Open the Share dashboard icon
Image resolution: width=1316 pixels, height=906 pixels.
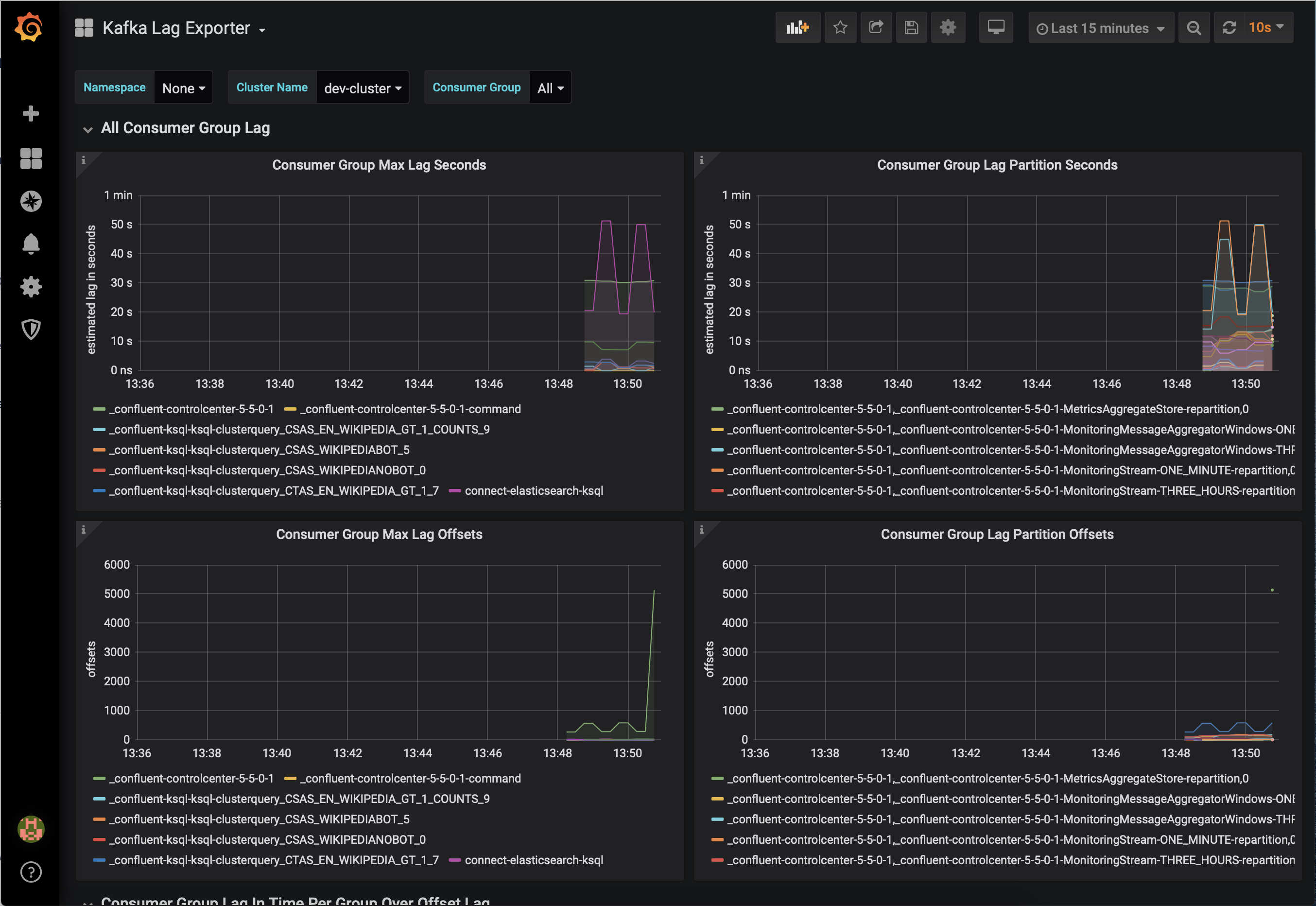(876, 27)
